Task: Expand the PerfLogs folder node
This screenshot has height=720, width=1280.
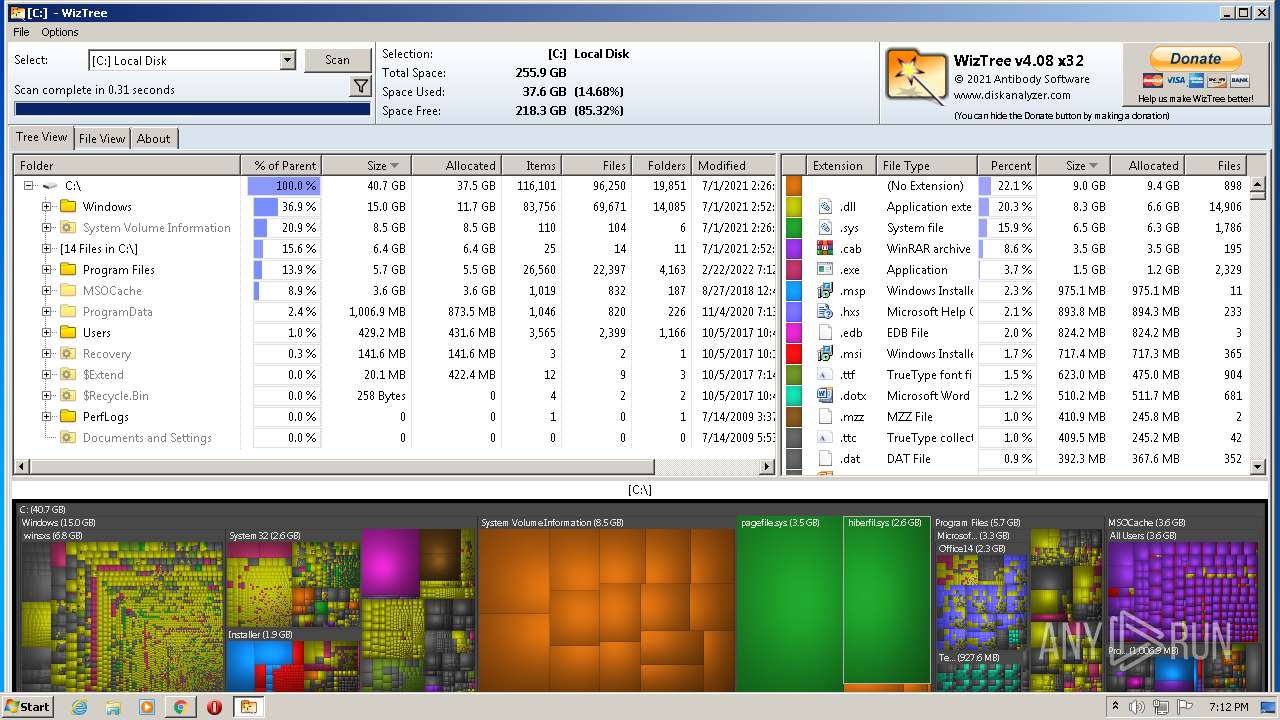Action: [x=47, y=417]
